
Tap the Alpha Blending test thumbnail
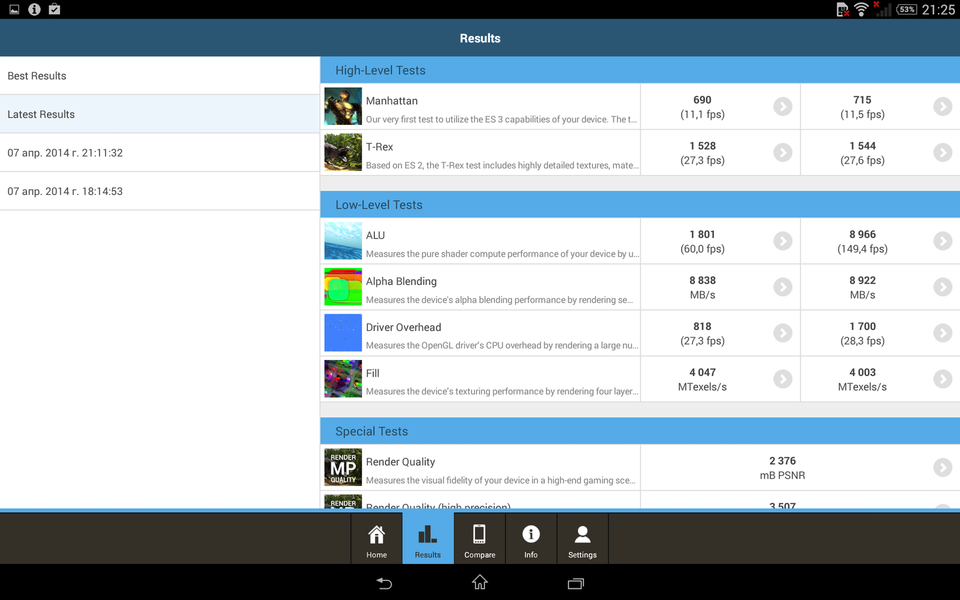tap(343, 287)
